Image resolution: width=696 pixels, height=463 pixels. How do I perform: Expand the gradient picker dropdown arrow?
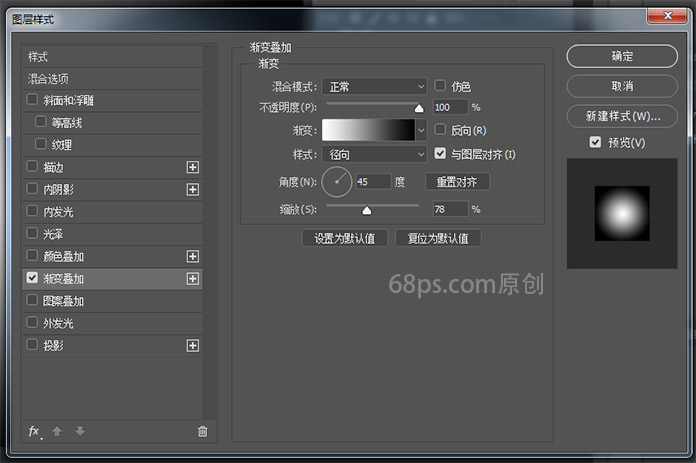tap(421, 131)
